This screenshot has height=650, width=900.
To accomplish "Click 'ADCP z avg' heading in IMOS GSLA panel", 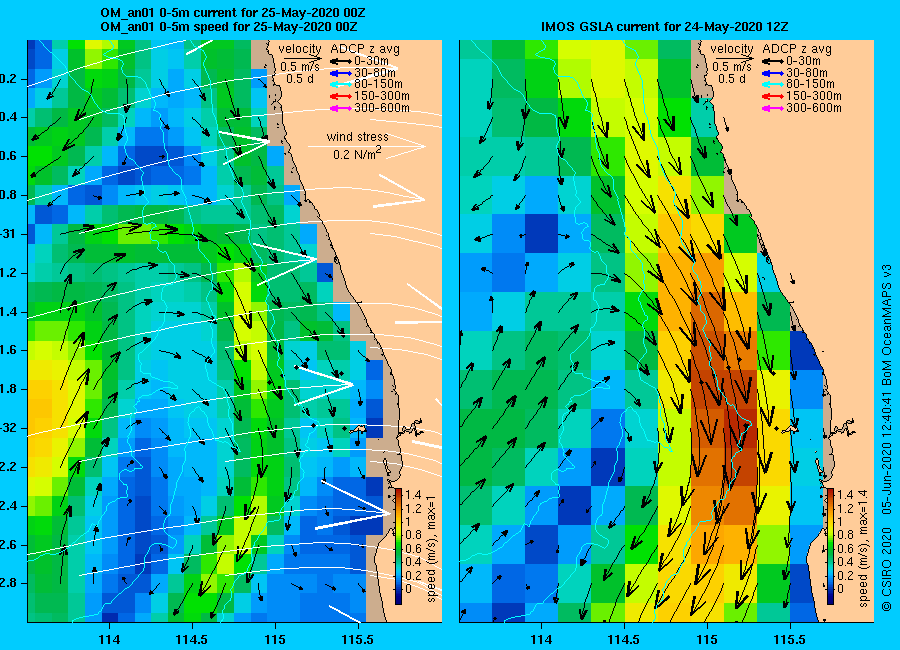I will coord(797,49).
